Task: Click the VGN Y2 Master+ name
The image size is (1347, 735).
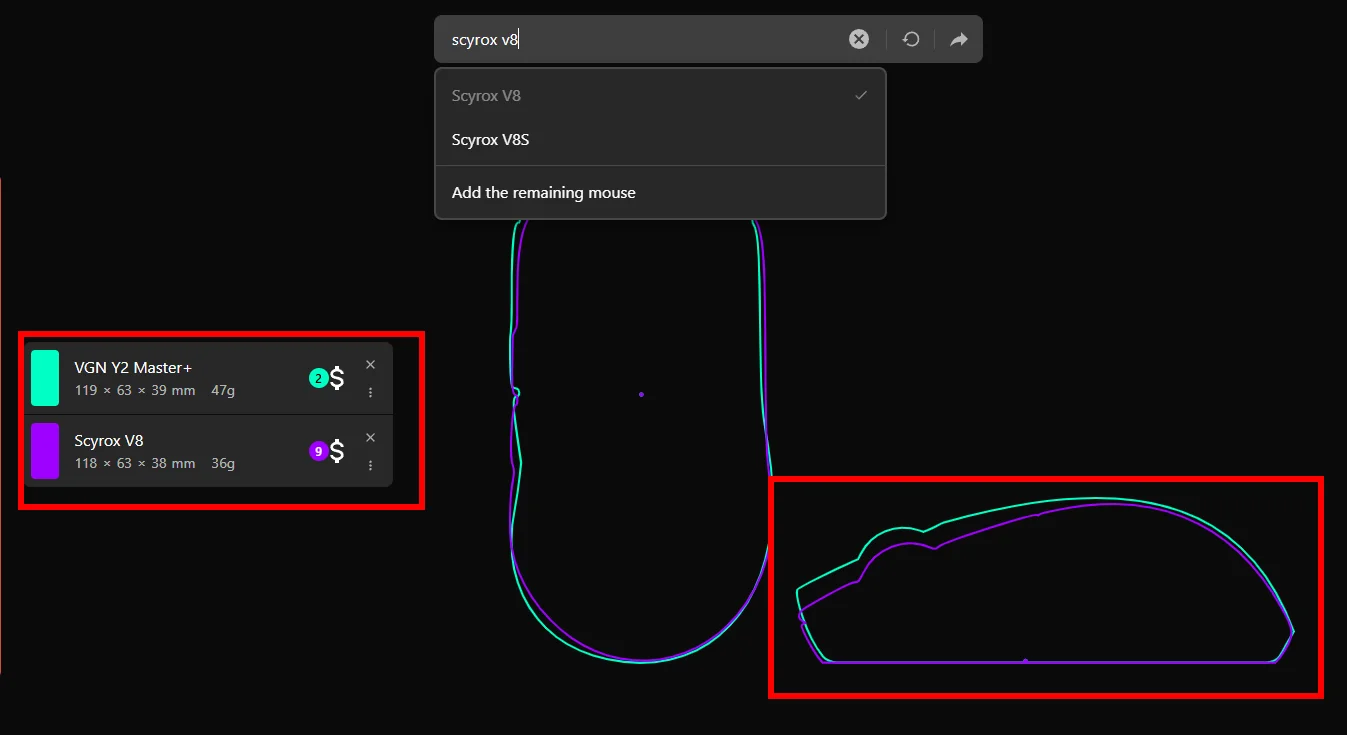Action: 133,368
